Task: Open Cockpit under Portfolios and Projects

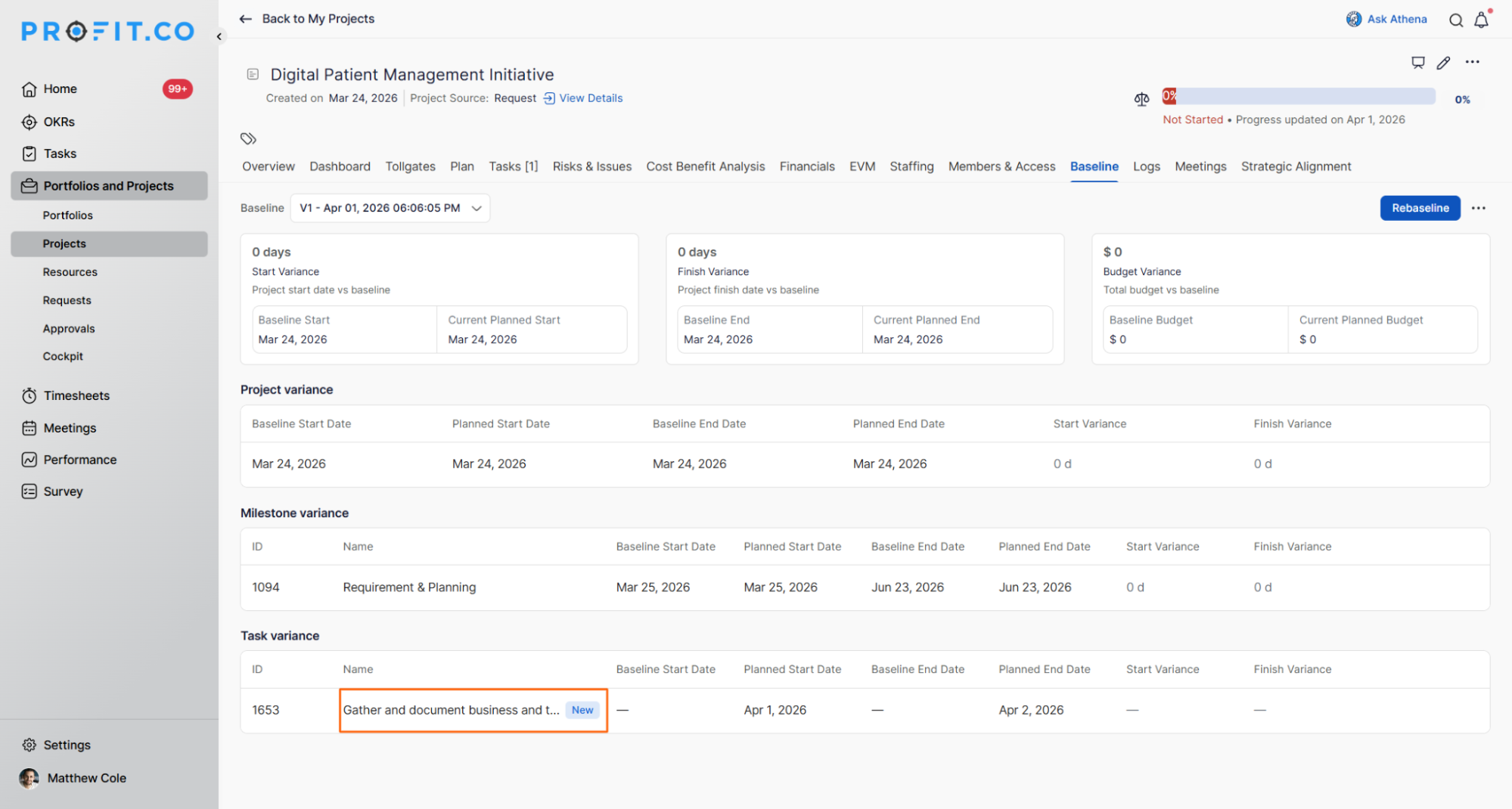Action: [63, 356]
